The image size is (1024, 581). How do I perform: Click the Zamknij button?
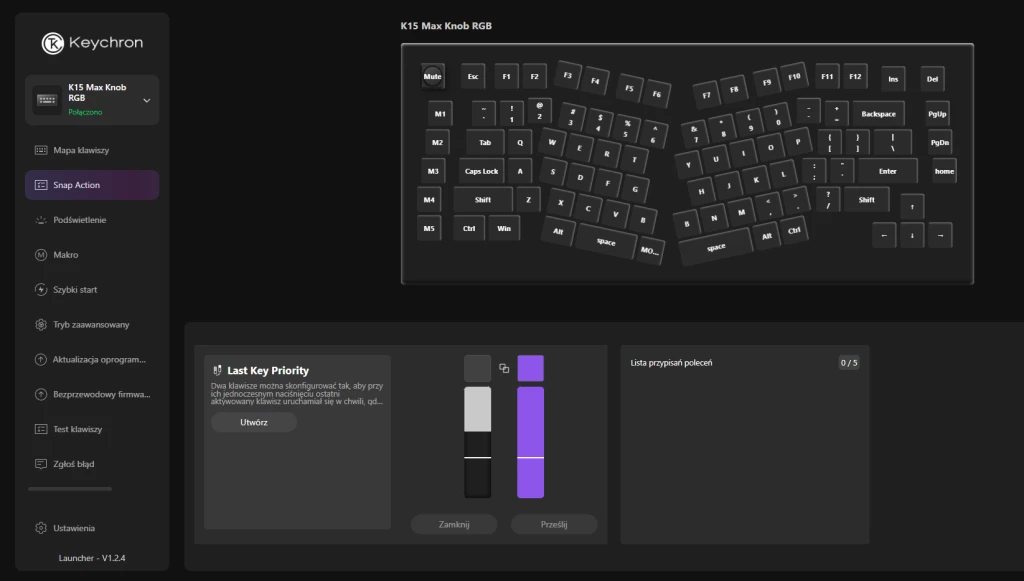[x=453, y=523]
